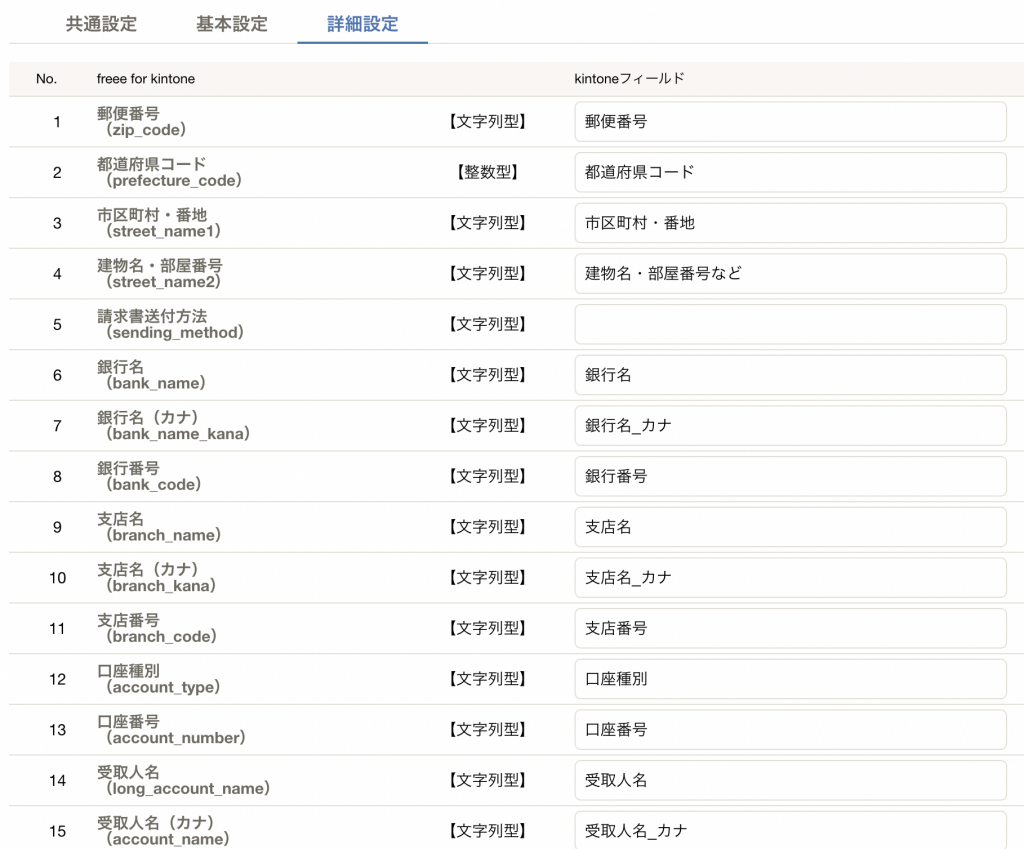Click the No. column header
The height and width of the screenshot is (849, 1024).
click(46, 79)
